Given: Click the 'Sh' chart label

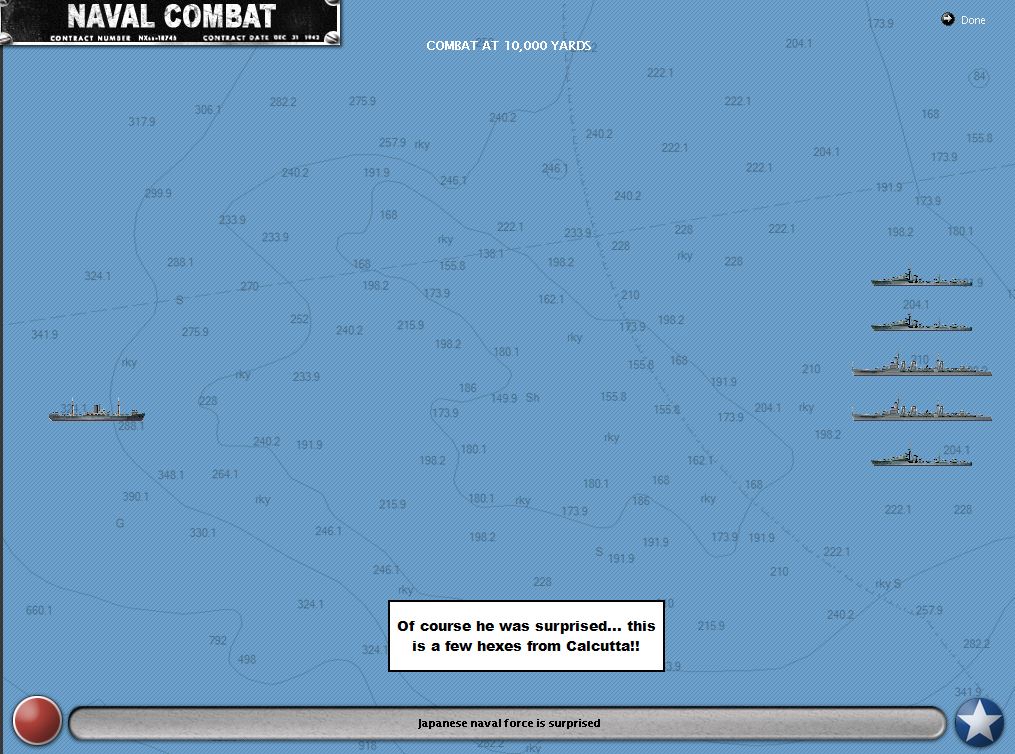Looking at the screenshot, I should pyautogui.click(x=532, y=397).
